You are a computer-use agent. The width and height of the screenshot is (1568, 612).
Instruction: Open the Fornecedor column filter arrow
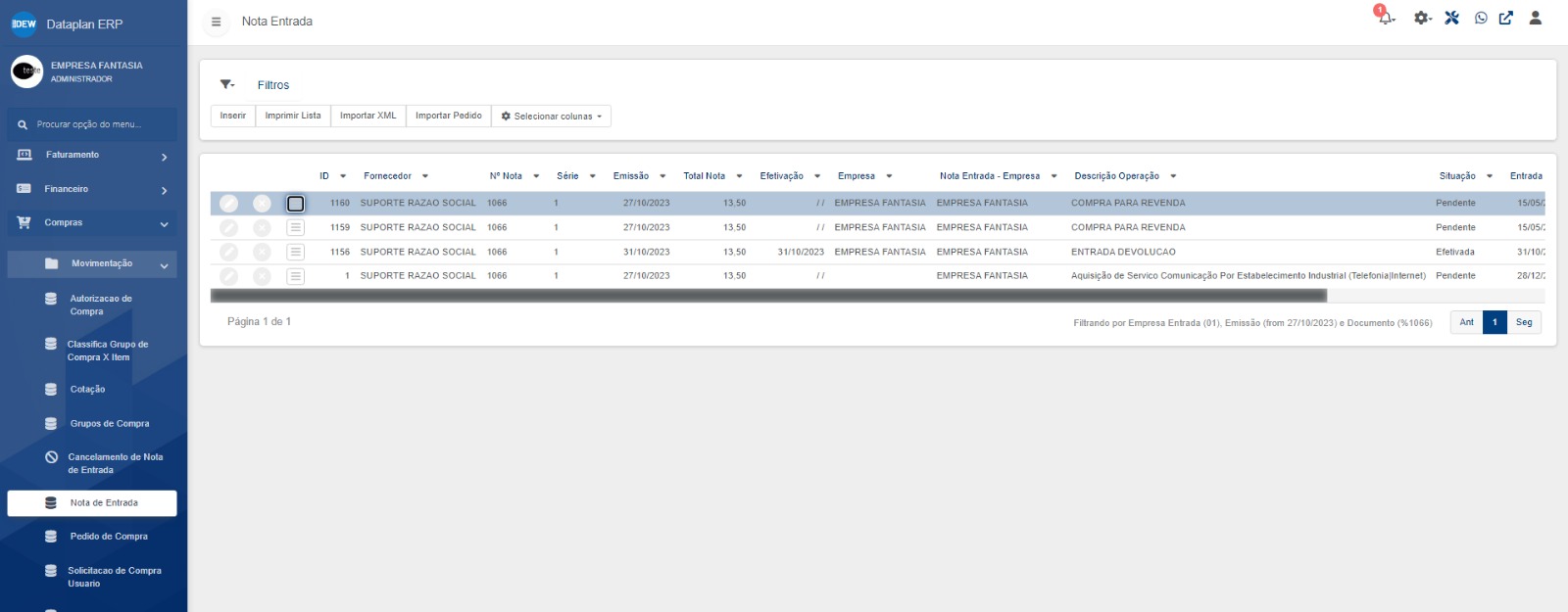tap(425, 176)
